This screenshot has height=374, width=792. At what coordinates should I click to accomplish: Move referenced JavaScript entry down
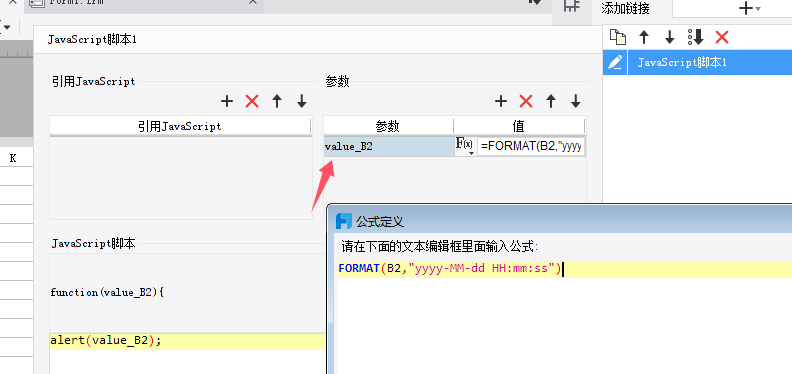point(302,101)
